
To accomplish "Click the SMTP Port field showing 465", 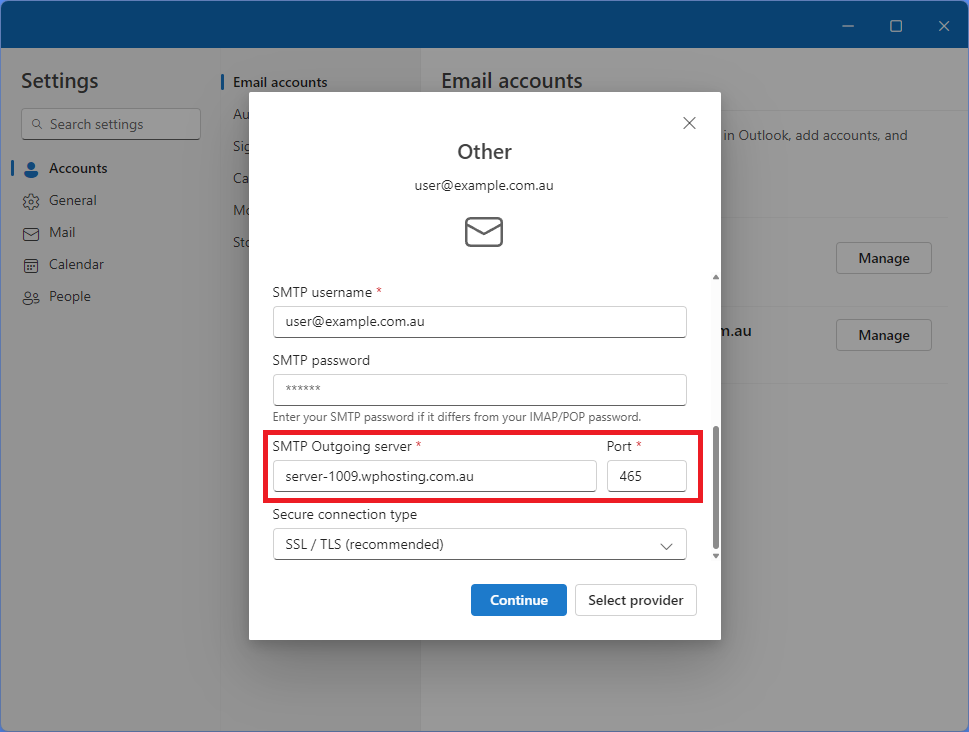I will (646, 476).
